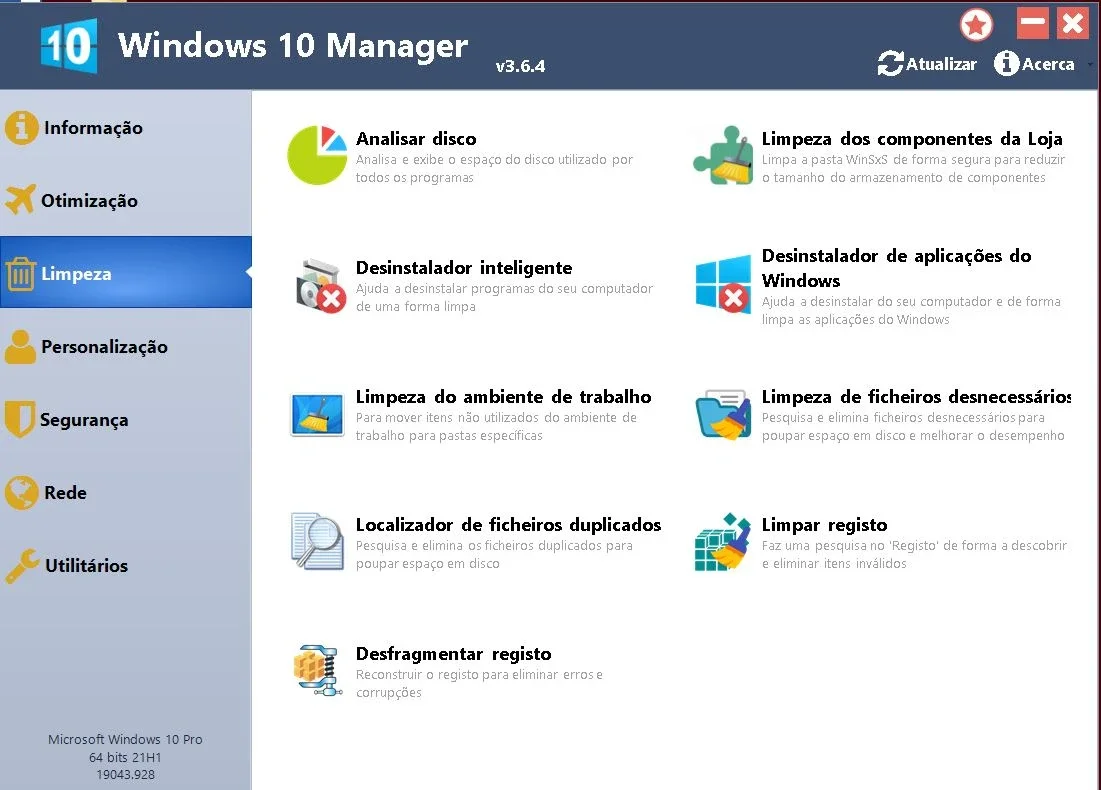Open the desktop cleanup monitor-with-broom icon
Image resolution: width=1101 pixels, height=790 pixels.
pos(317,414)
